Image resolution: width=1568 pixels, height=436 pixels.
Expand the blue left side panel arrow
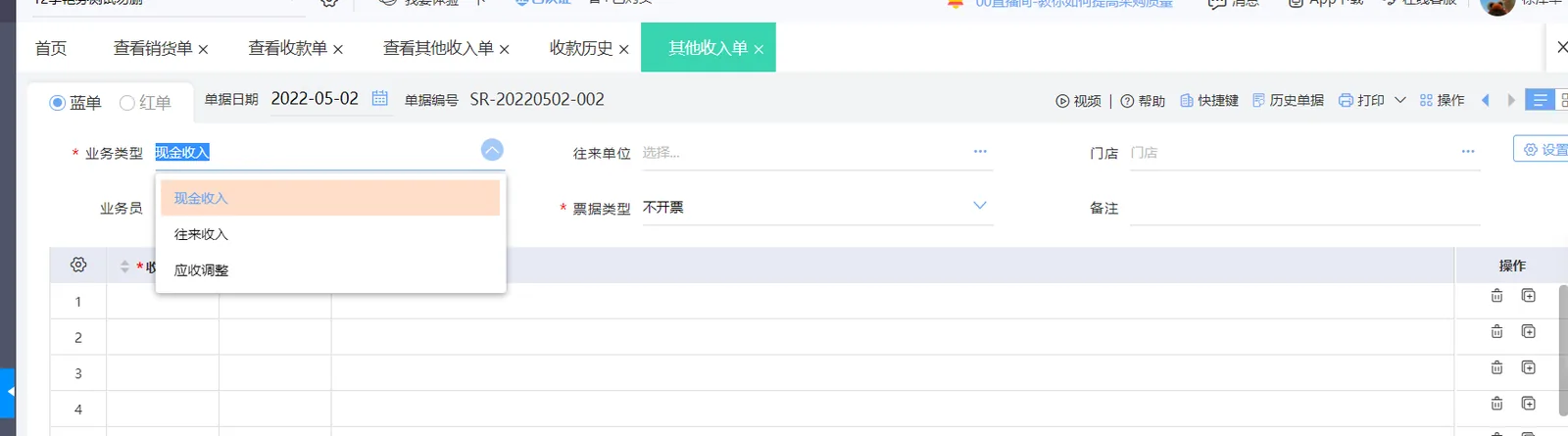click(8, 392)
